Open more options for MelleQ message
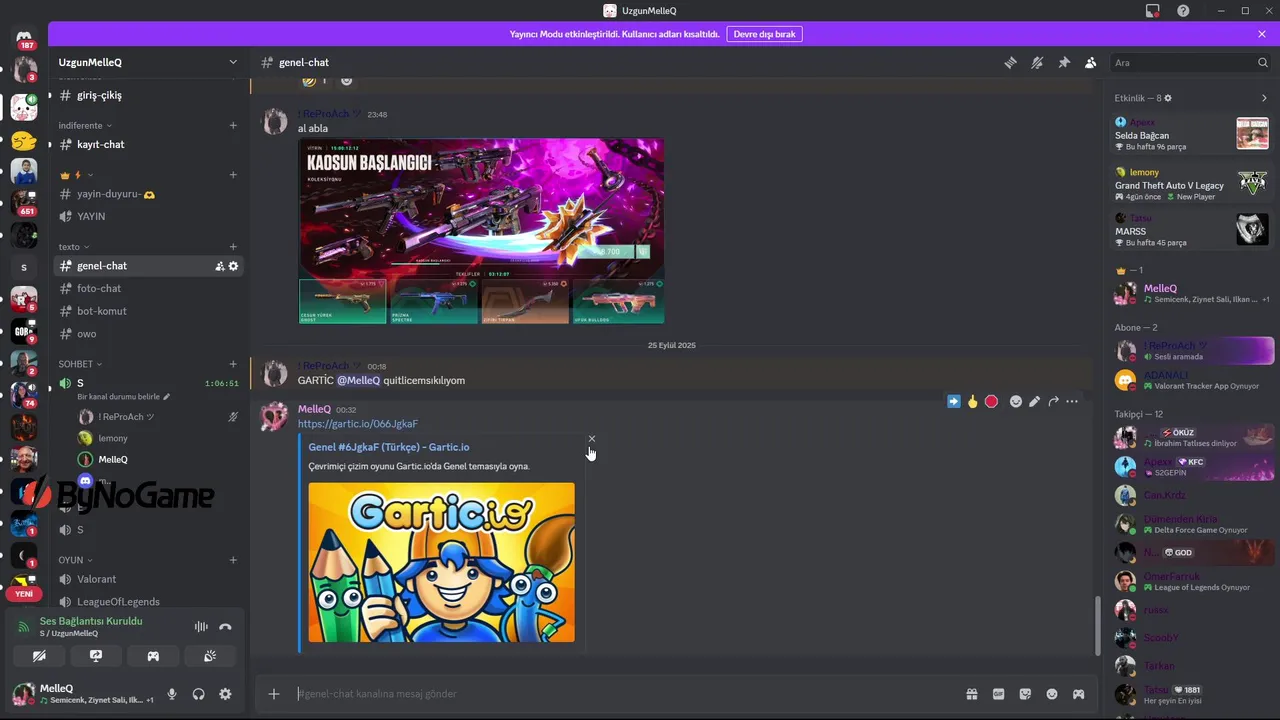This screenshot has width=1280, height=720. (x=1072, y=401)
